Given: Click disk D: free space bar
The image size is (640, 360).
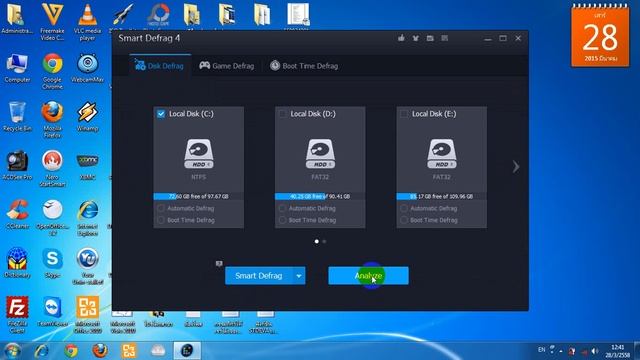Looking at the screenshot, I should [x=320, y=196].
